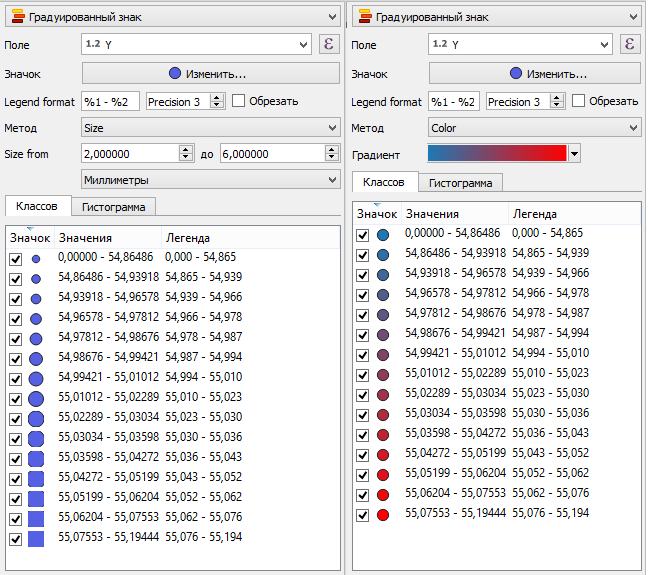Enable the Обрезать checkbox in left panel
The width and height of the screenshot is (648, 575).
(239, 101)
